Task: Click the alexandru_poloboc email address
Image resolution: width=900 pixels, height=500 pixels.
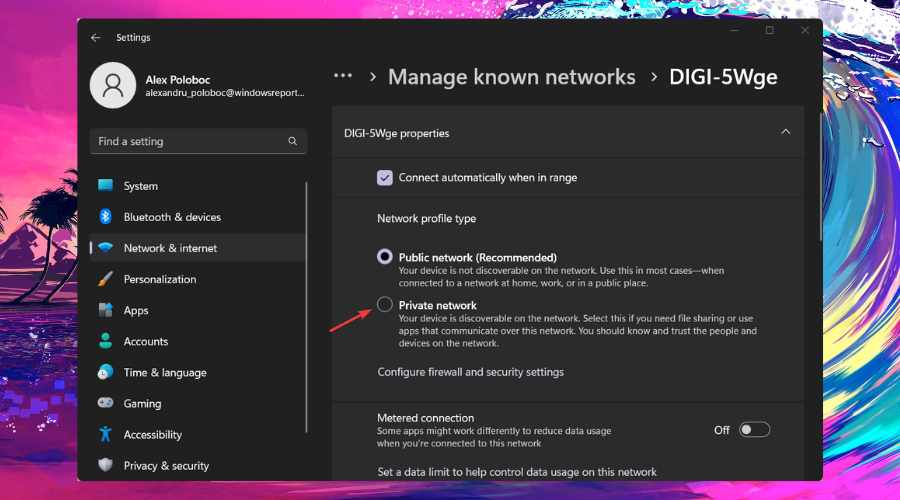Action: [x=224, y=93]
